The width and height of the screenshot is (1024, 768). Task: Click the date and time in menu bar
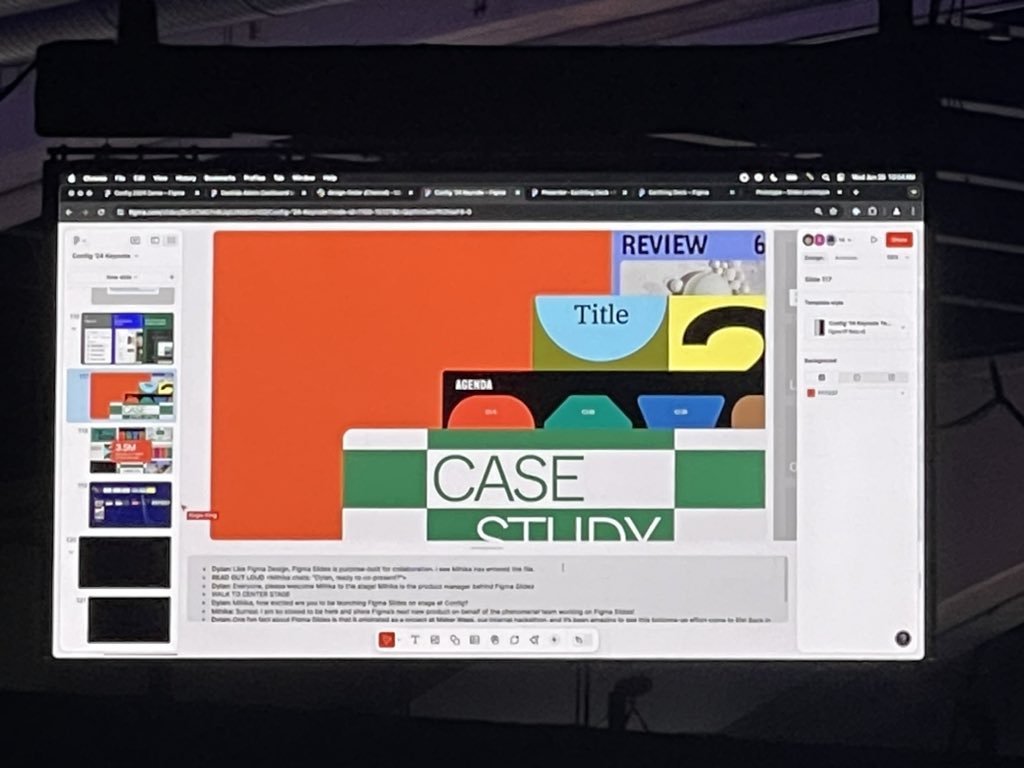click(x=883, y=177)
